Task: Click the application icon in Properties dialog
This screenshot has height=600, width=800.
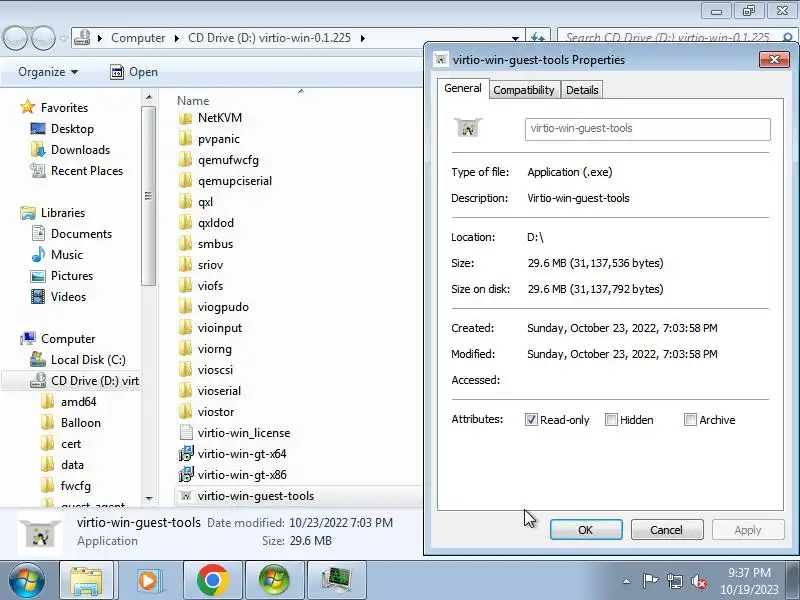Action: [x=468, y=128]
